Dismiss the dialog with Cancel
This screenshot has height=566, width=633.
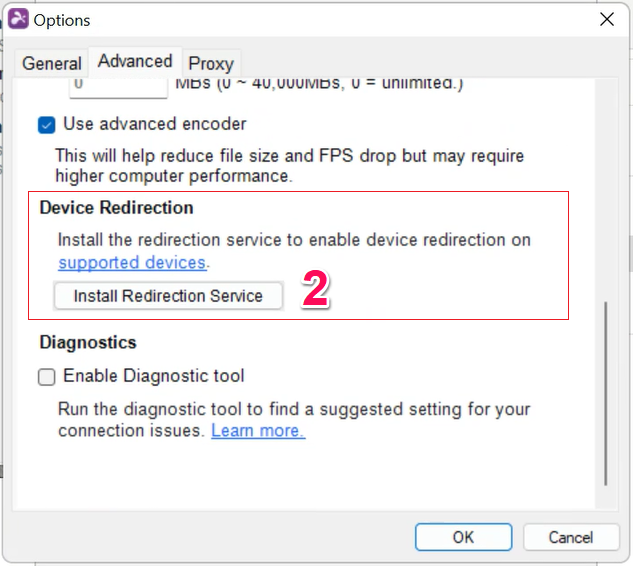pos(571,537)
